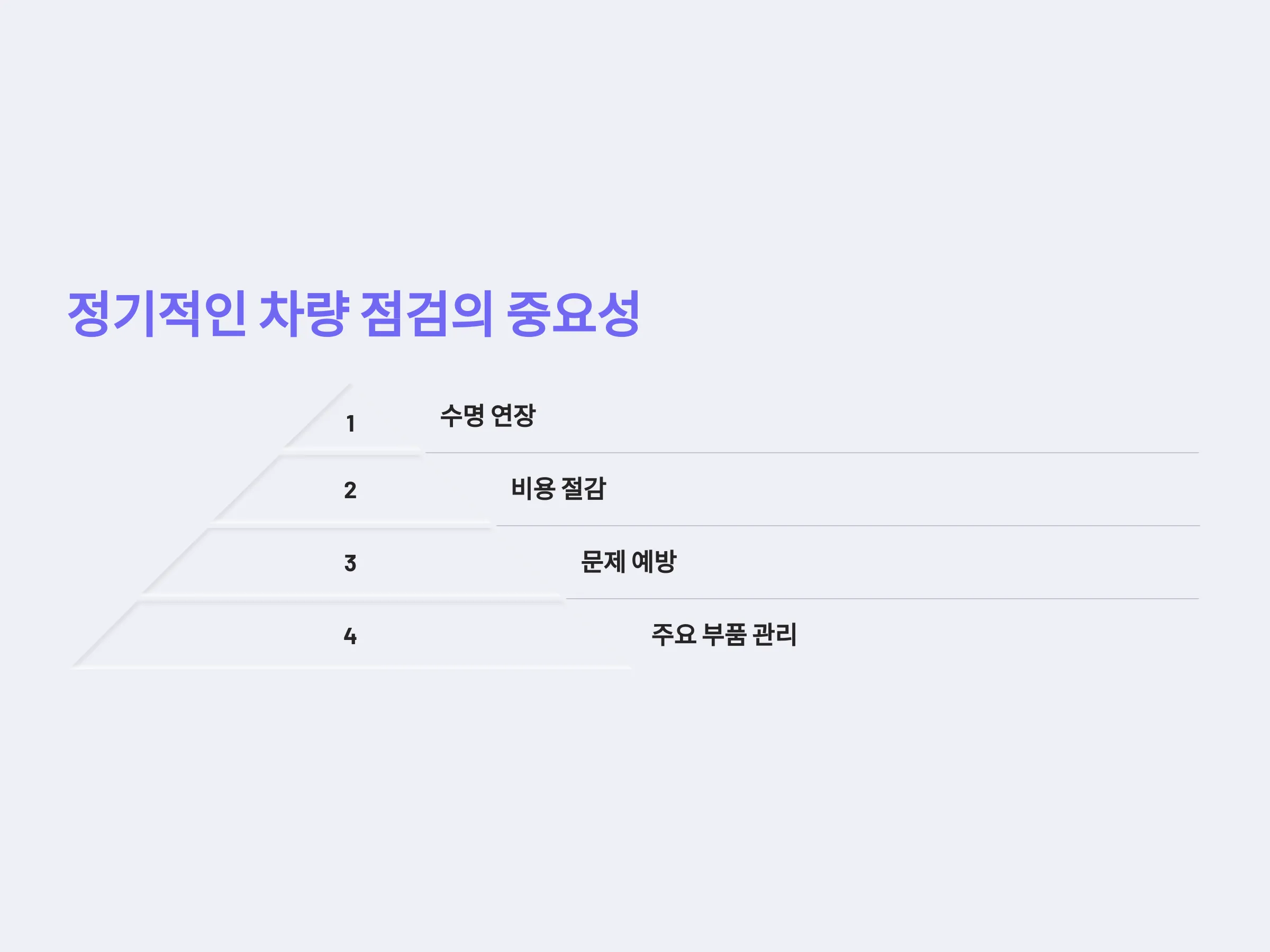This screenshot has width=1270, height=952.
Task: Select number 2 in the pyramid
Action: pyautogui.click(x=350, y=490)
